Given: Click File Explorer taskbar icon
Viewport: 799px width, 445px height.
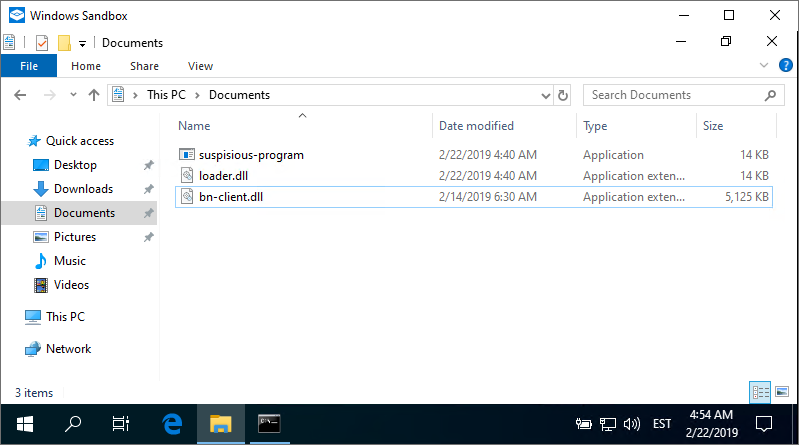Looking at the screenshot, I should click(221, 424).
